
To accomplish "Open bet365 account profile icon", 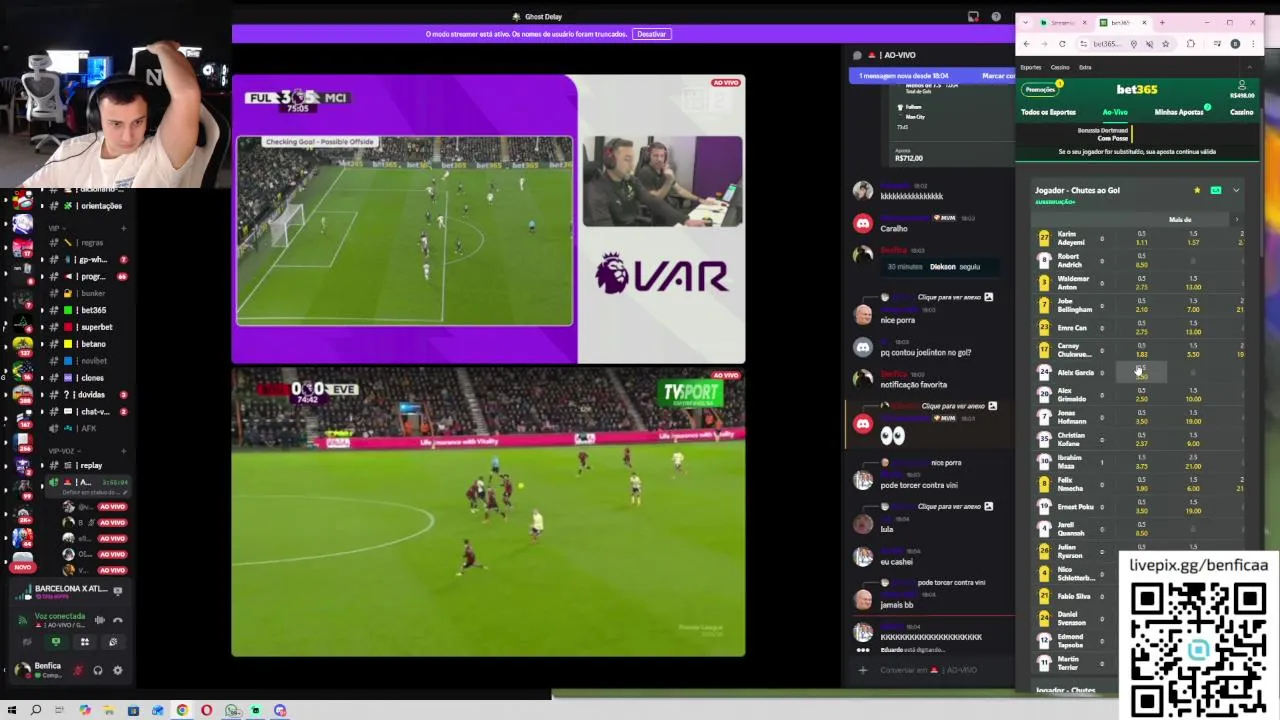I will point(1242,85).
